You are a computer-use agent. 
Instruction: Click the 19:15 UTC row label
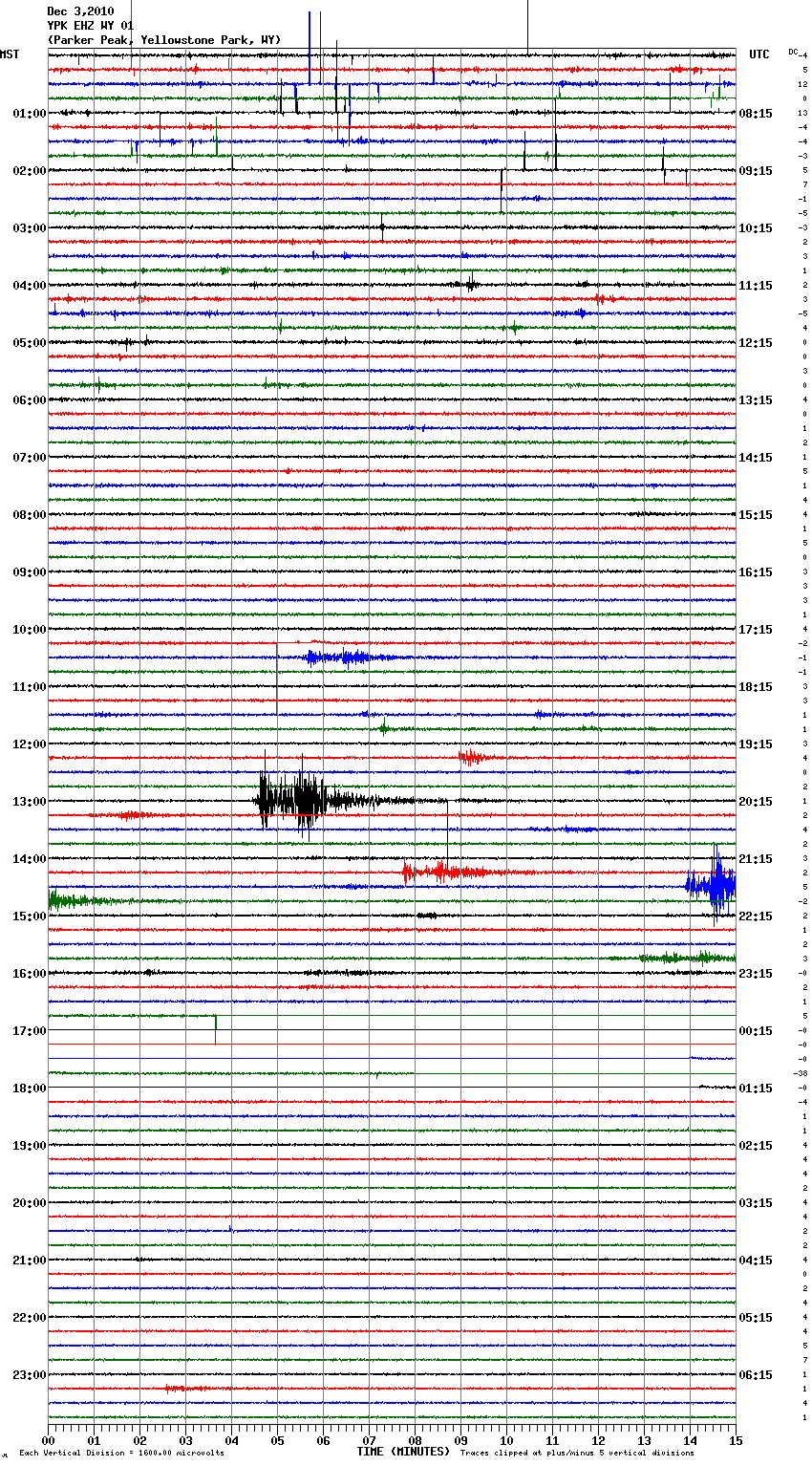[756, 744]
